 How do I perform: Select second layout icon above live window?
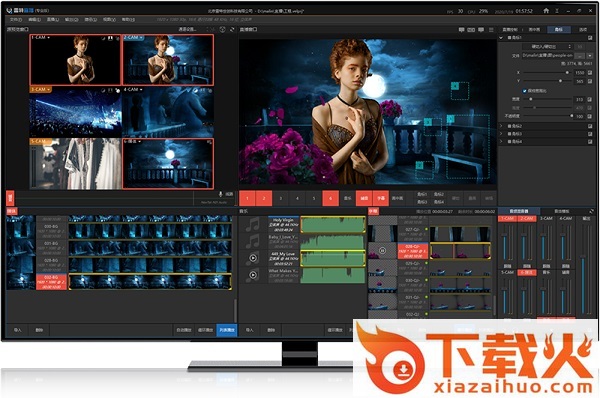coord(471,29)
